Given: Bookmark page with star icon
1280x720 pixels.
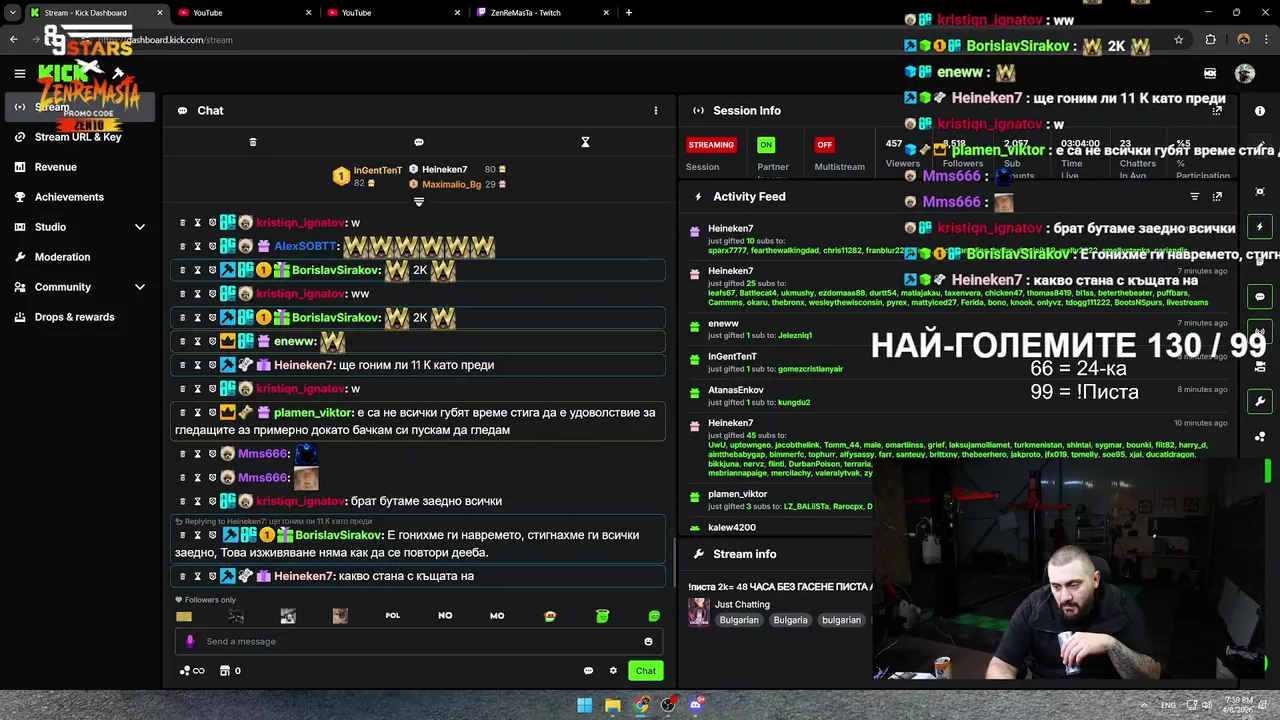Looking at the screenshot, I should pyautogui.click(x=1178, y=40).
